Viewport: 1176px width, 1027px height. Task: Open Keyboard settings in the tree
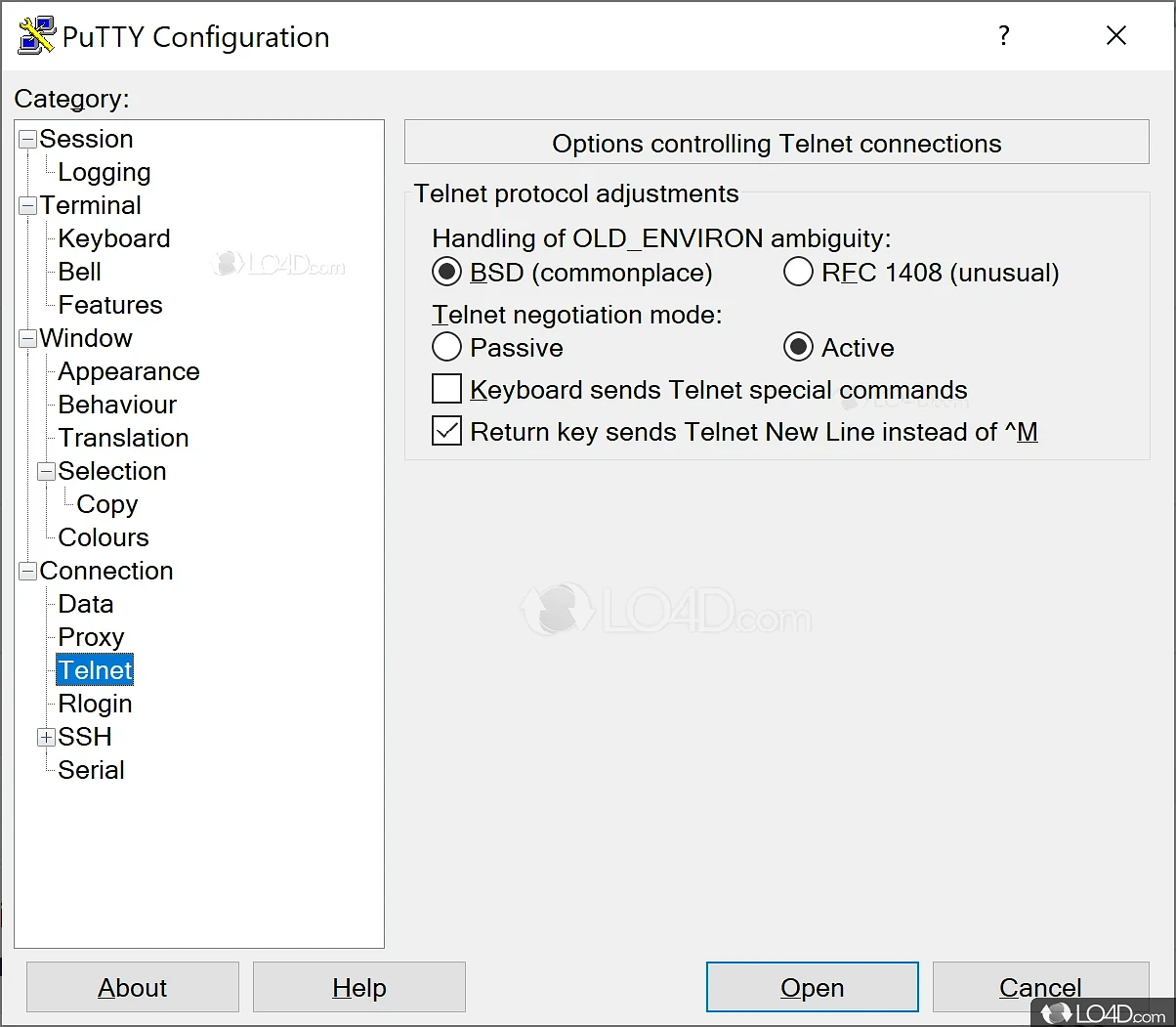point(114,238)
